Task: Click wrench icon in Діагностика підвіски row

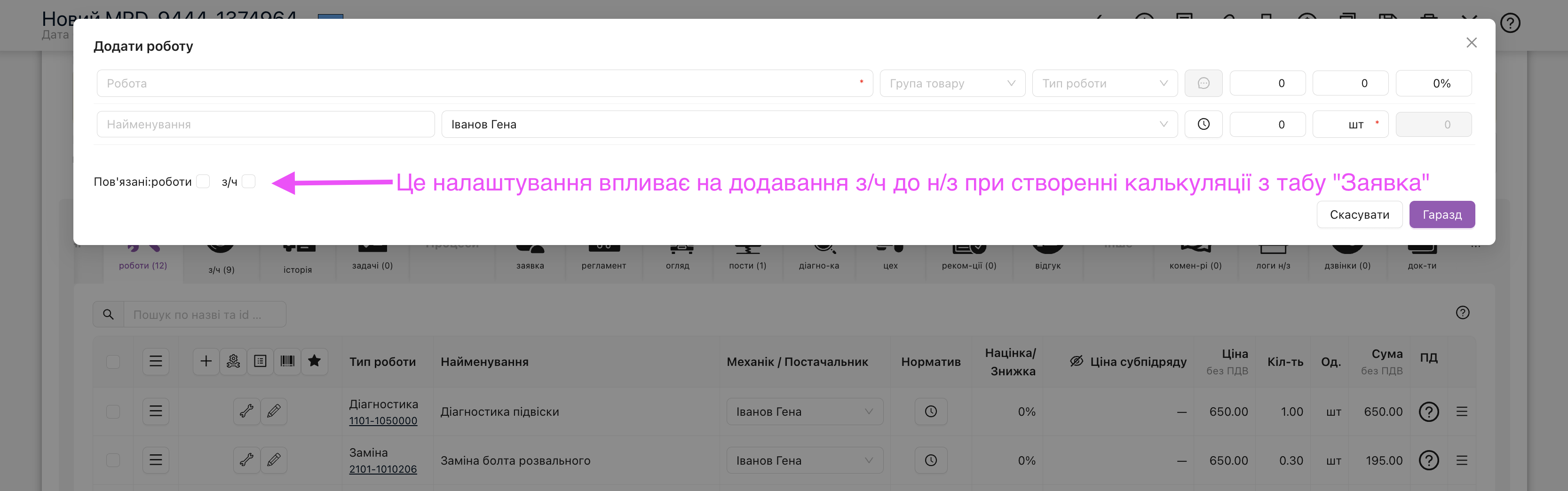Action: point(246,412)
